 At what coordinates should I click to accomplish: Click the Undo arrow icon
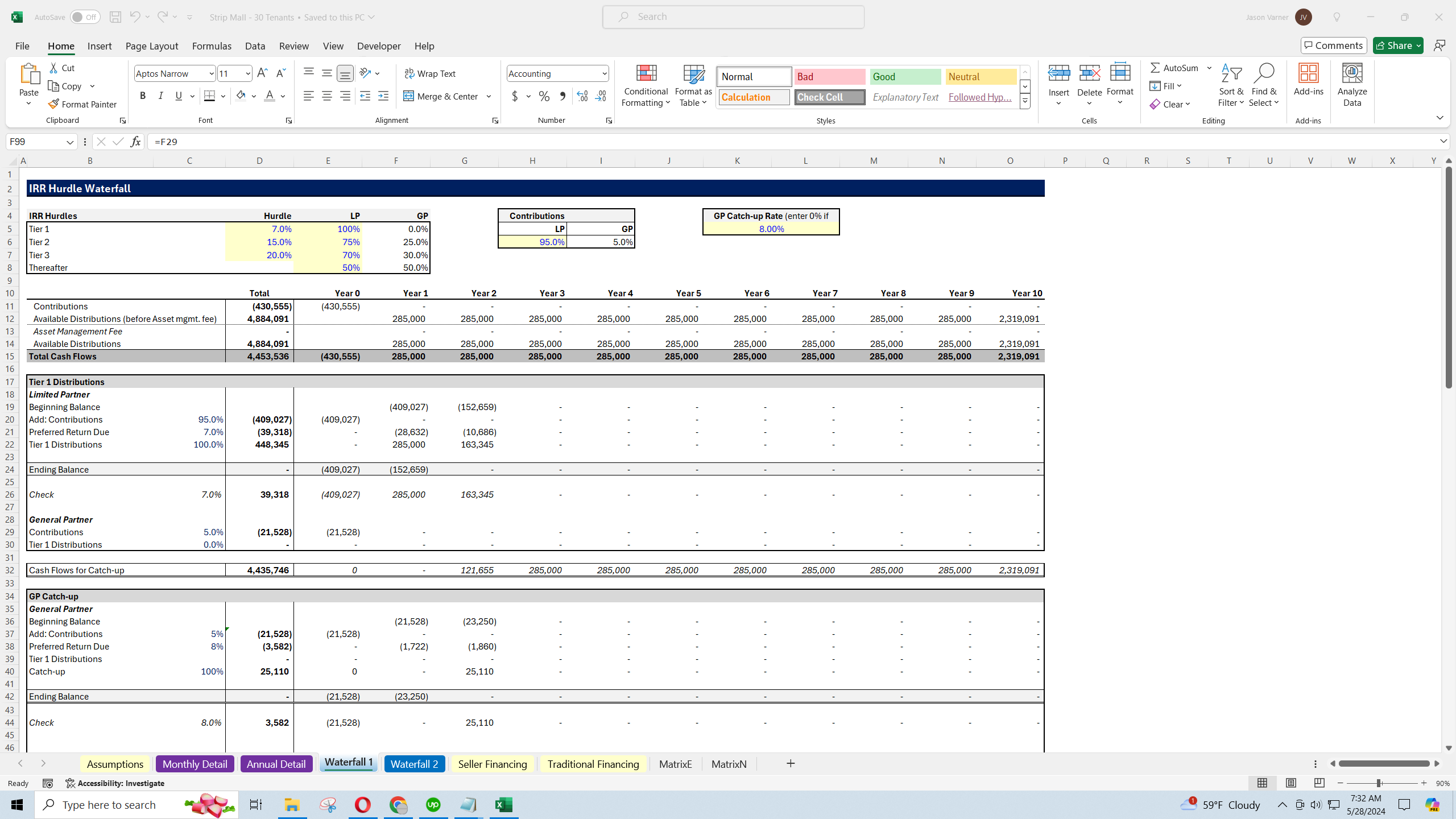(x=134, y=17)
